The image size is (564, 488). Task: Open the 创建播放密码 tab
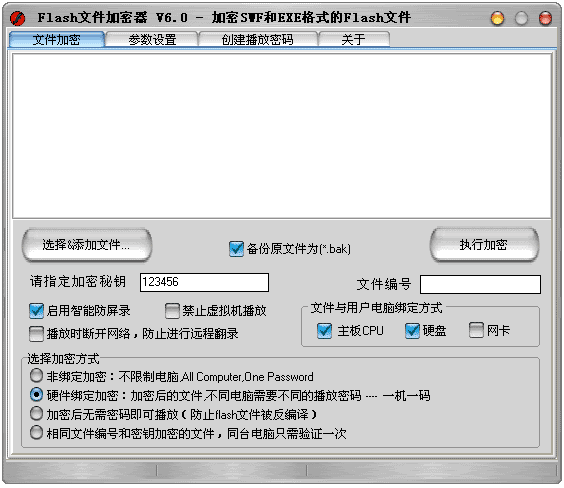pyautogui.click(x=258, y=39)
